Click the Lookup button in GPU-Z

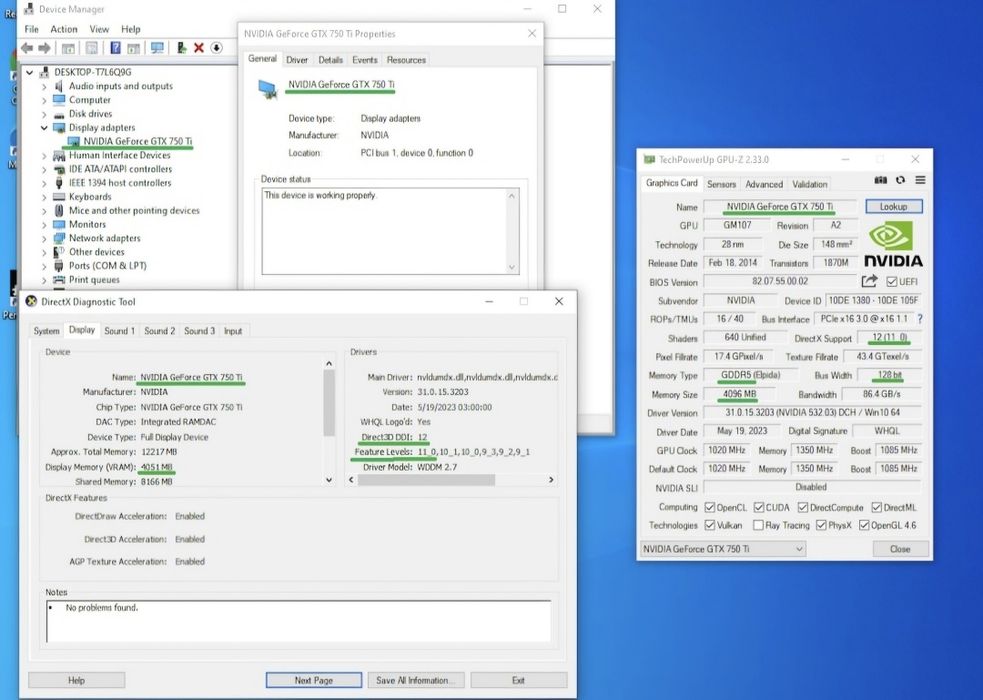tap(893, 207)
